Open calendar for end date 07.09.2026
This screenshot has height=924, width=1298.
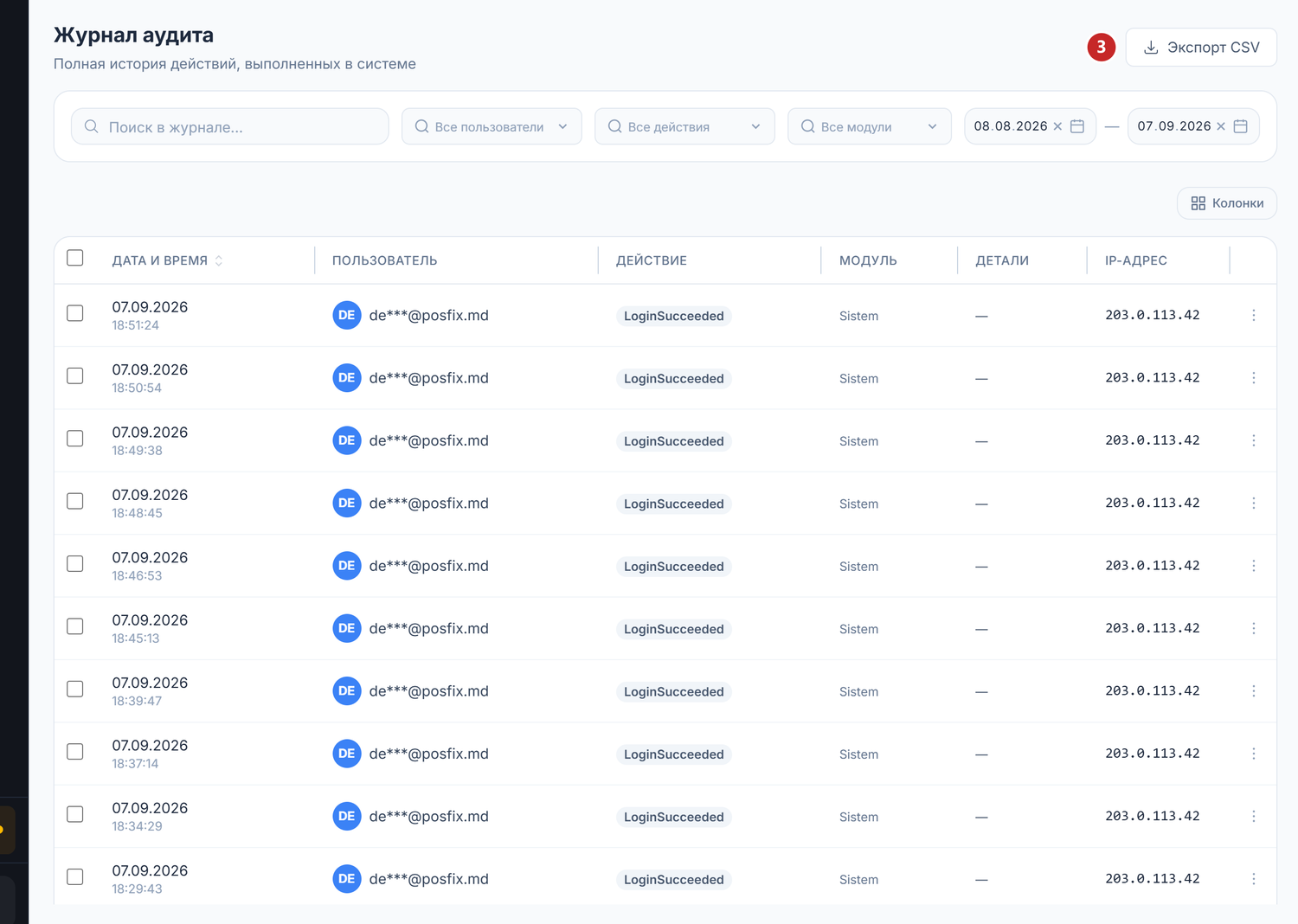[1241, 126]
